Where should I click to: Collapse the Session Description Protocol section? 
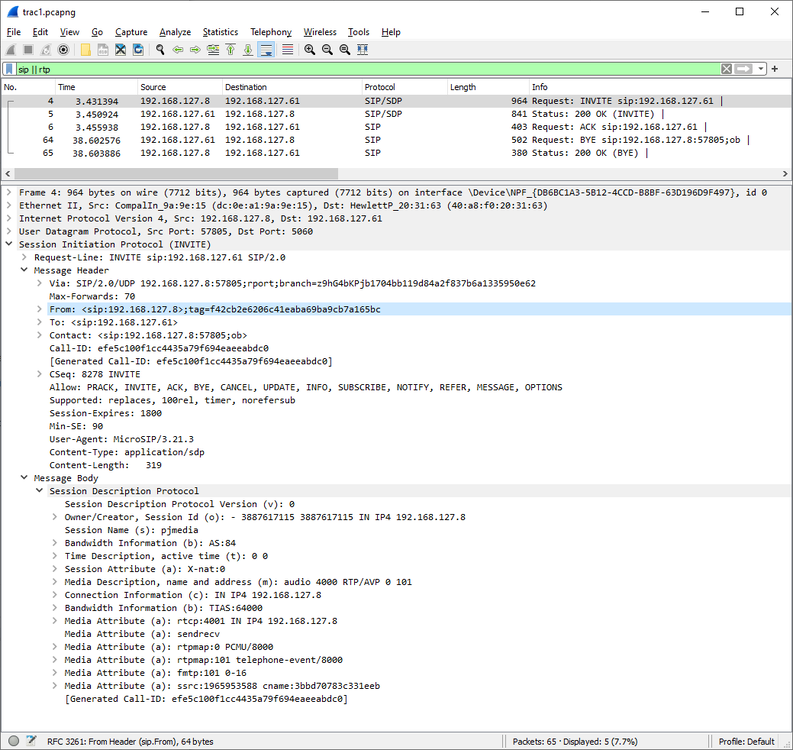point(39,491)
